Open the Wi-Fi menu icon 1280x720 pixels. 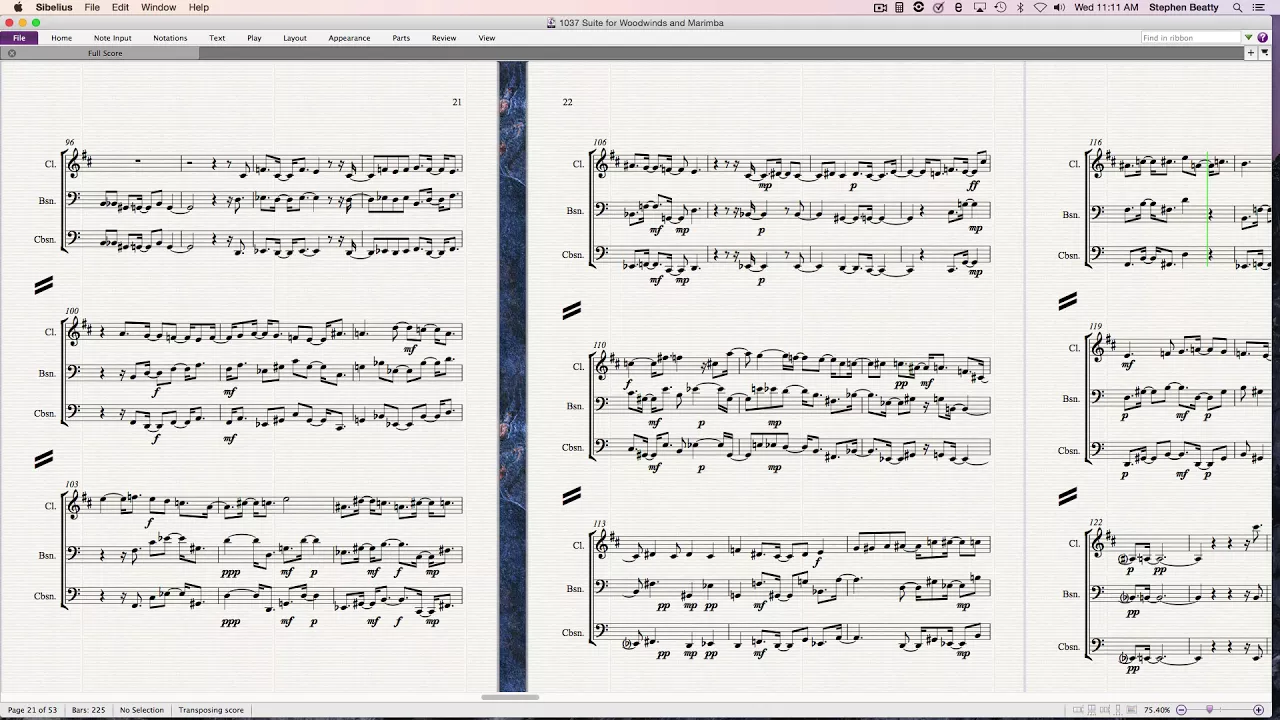pyautogui.click(x=1040, y=7)
